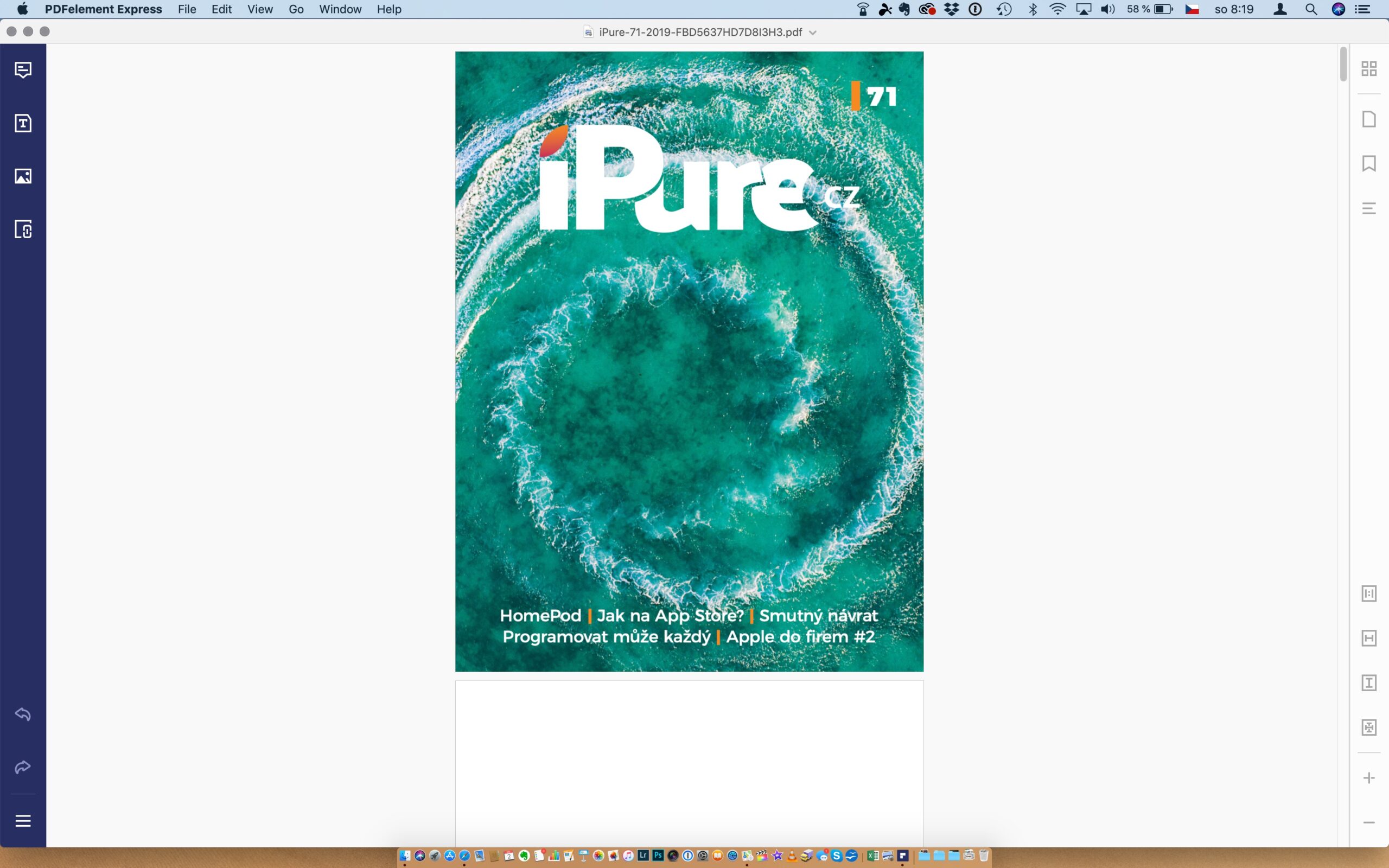Open the PDFelement Express menu
Viewport: 1389px width, 868px height.
[103, 9]
